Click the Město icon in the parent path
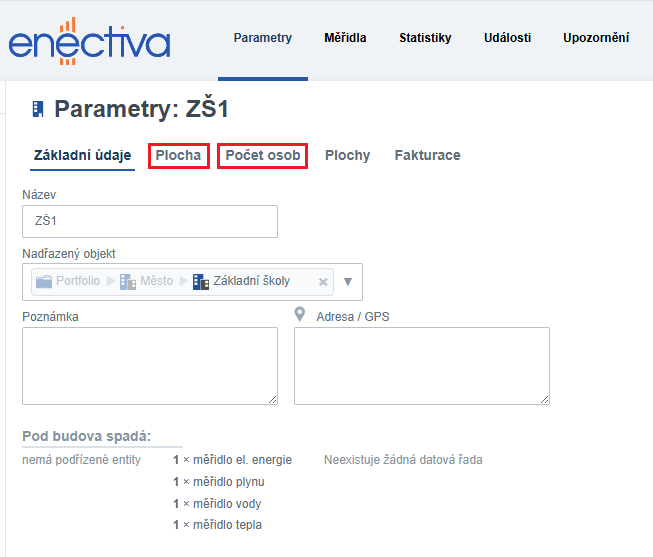The image size is (653, 557). (x=127, y=282)
